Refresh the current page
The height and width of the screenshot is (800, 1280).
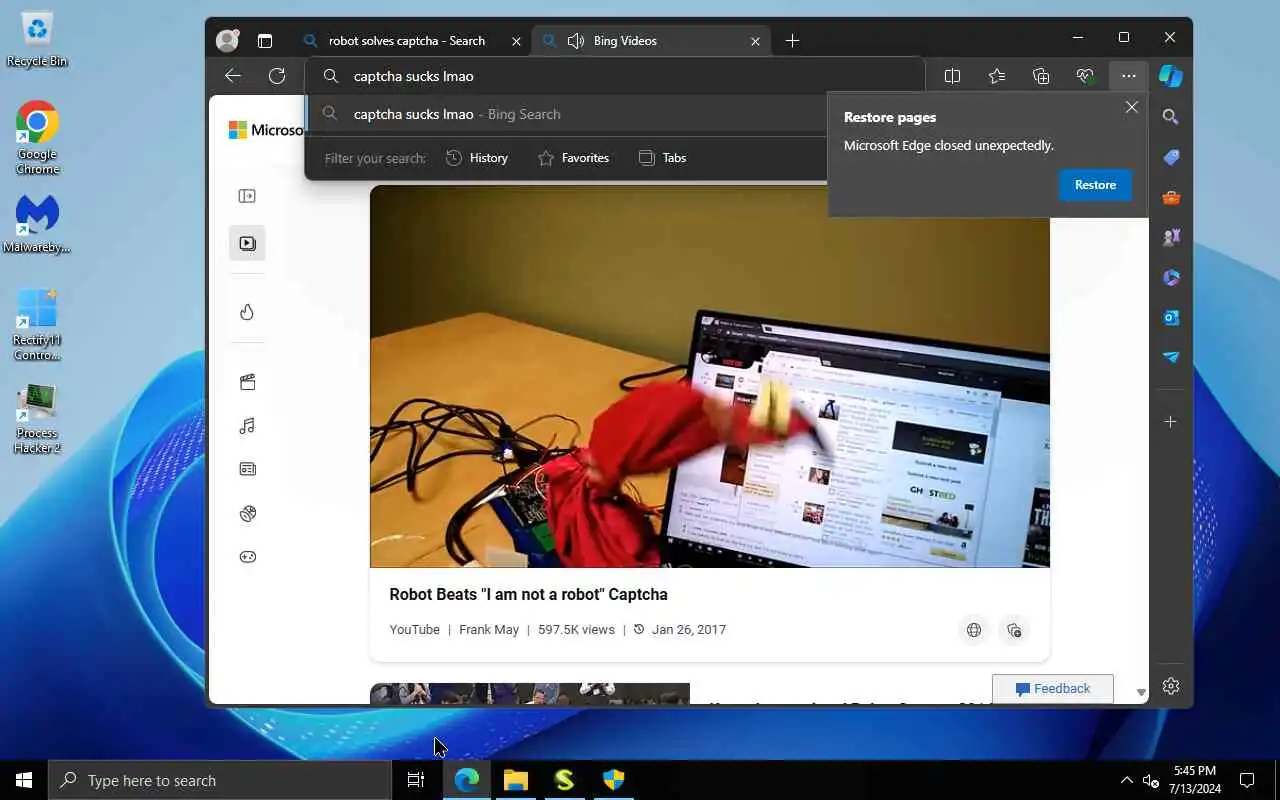(277, 76)
